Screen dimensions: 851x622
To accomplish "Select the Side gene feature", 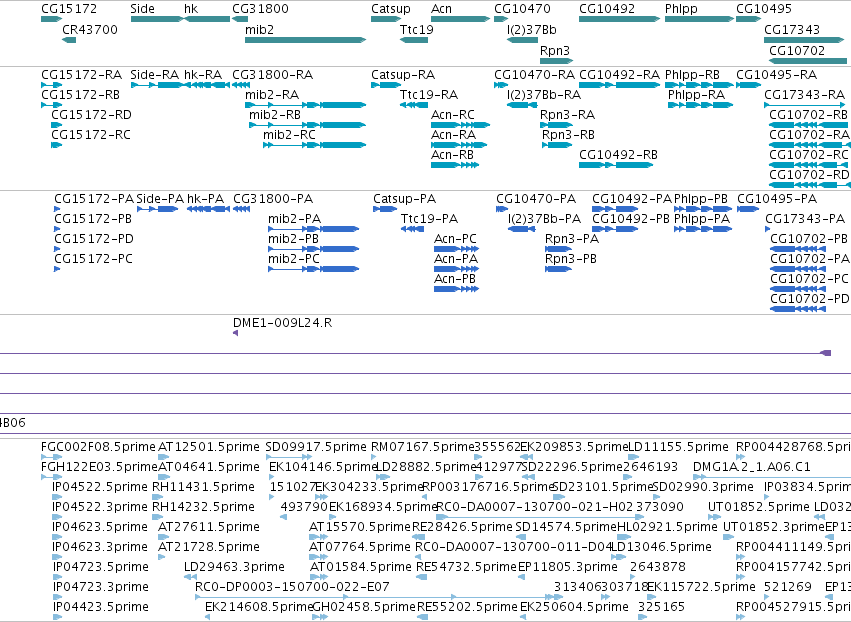I will (x=157, y=19).
